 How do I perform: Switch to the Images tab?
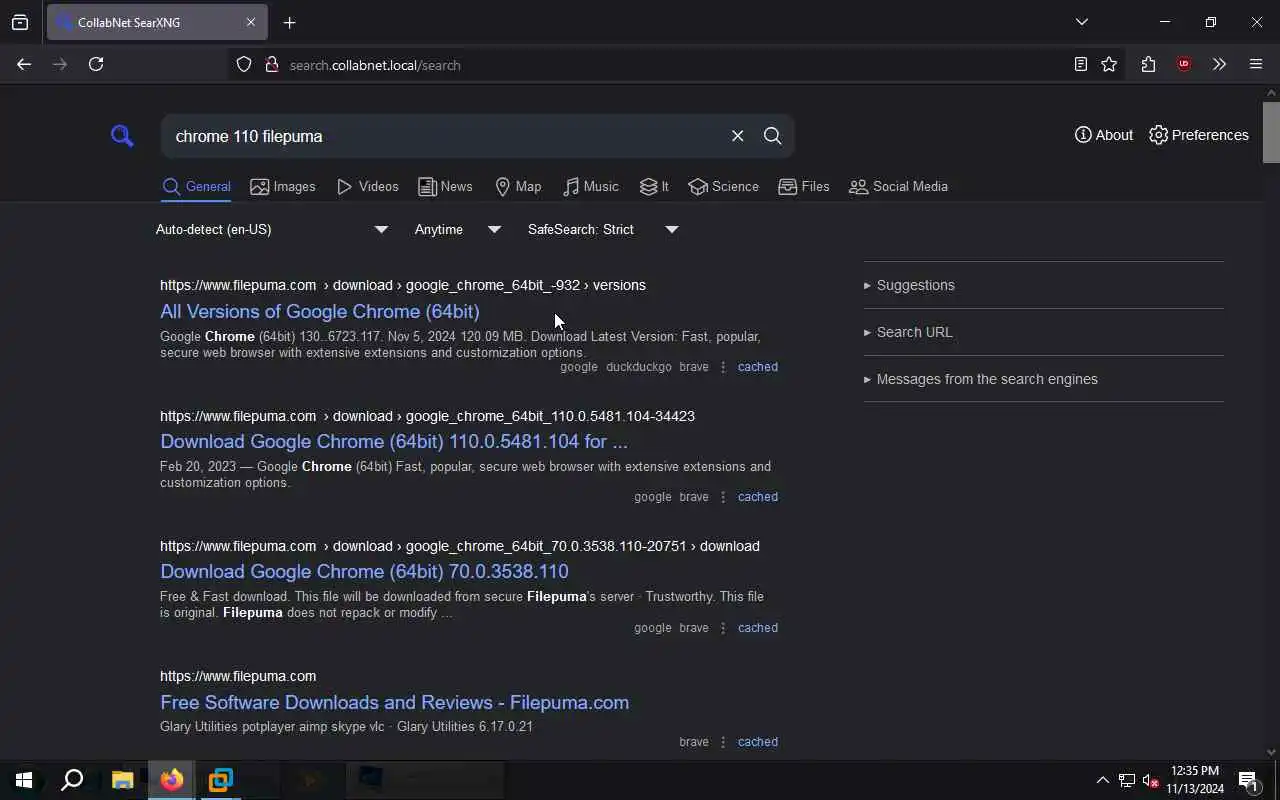[x=283, y=187]
